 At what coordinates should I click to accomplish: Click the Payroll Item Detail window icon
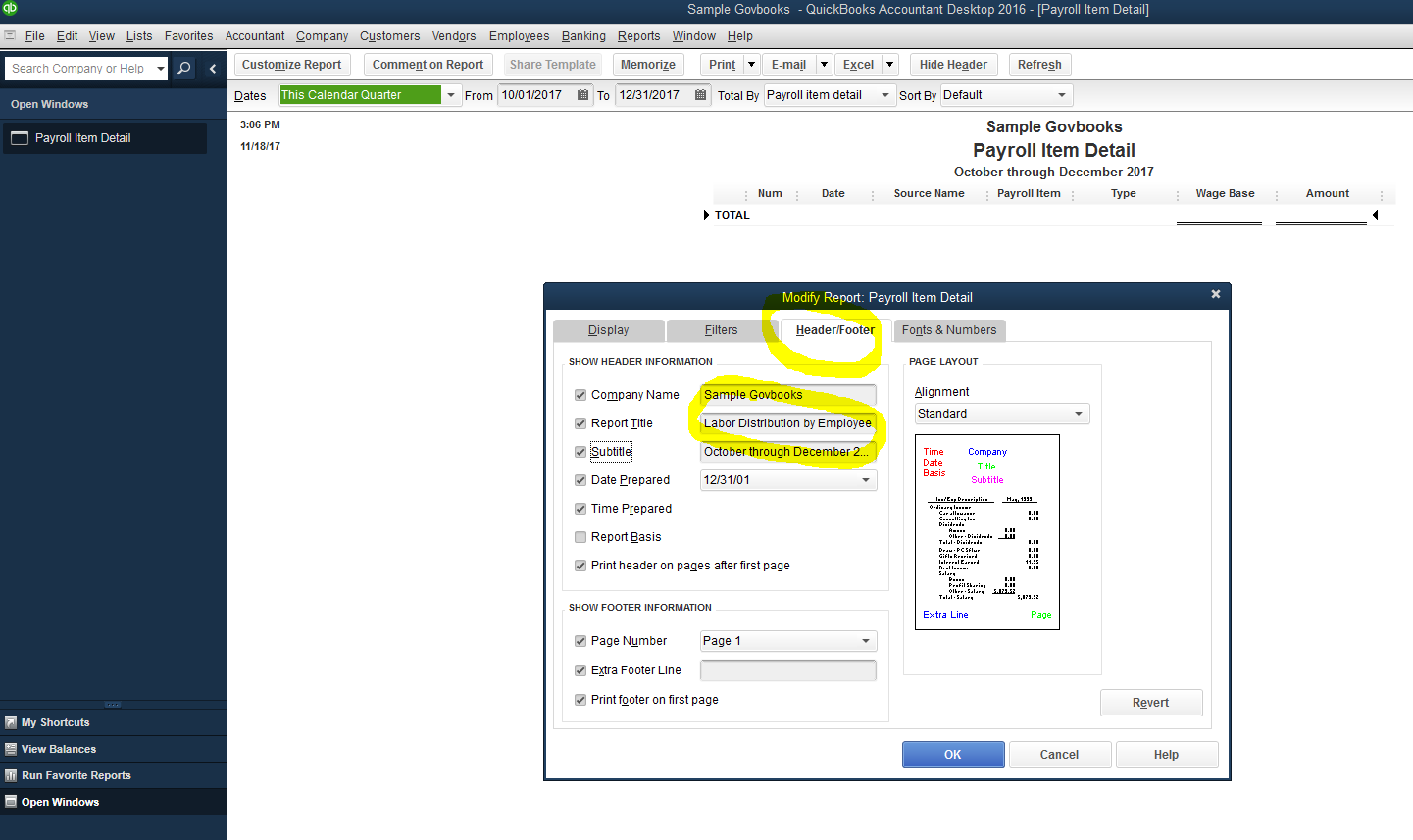(19, 138)
